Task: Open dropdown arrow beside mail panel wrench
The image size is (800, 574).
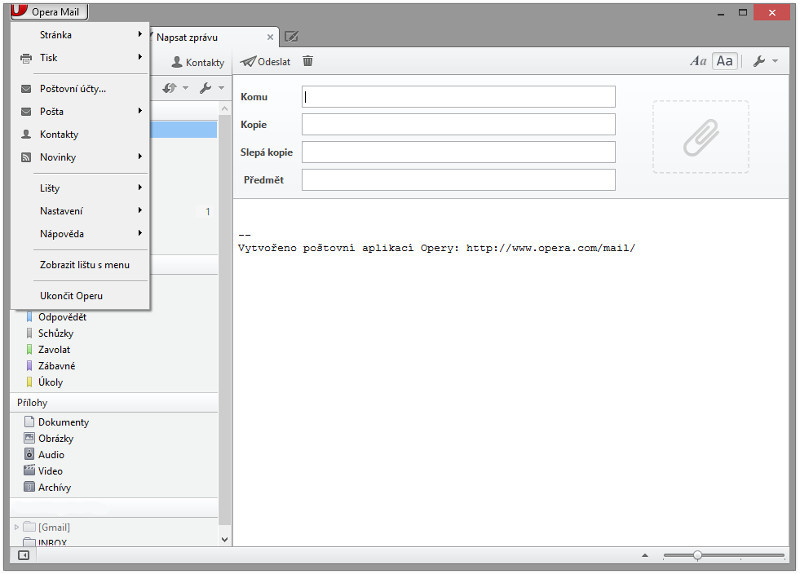Action: pyautogui.click(x=221, y=88)
